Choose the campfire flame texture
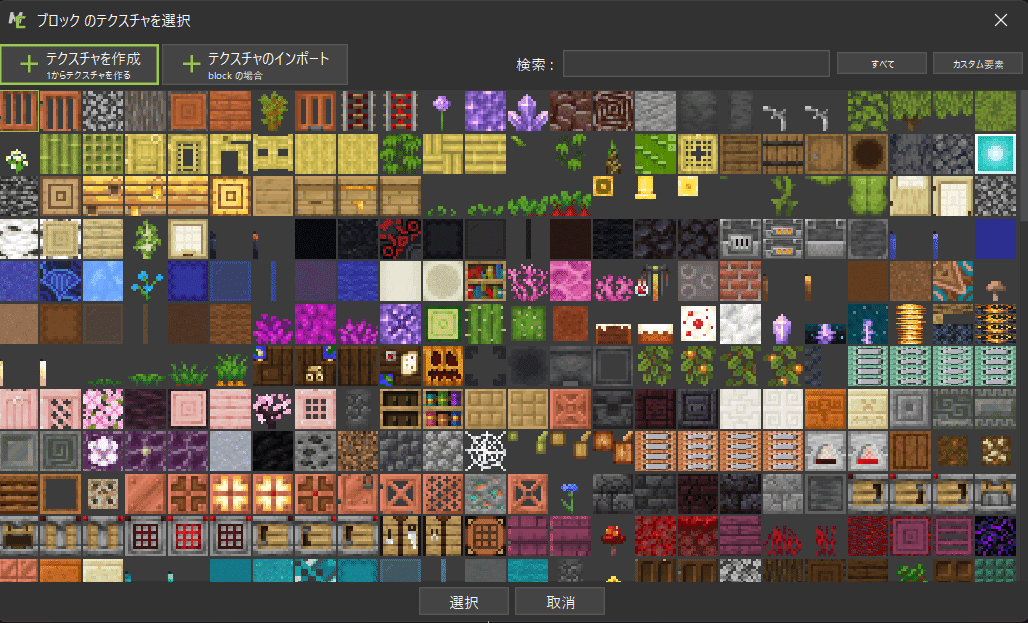The image size is (1028, 623). coord(909,323)
